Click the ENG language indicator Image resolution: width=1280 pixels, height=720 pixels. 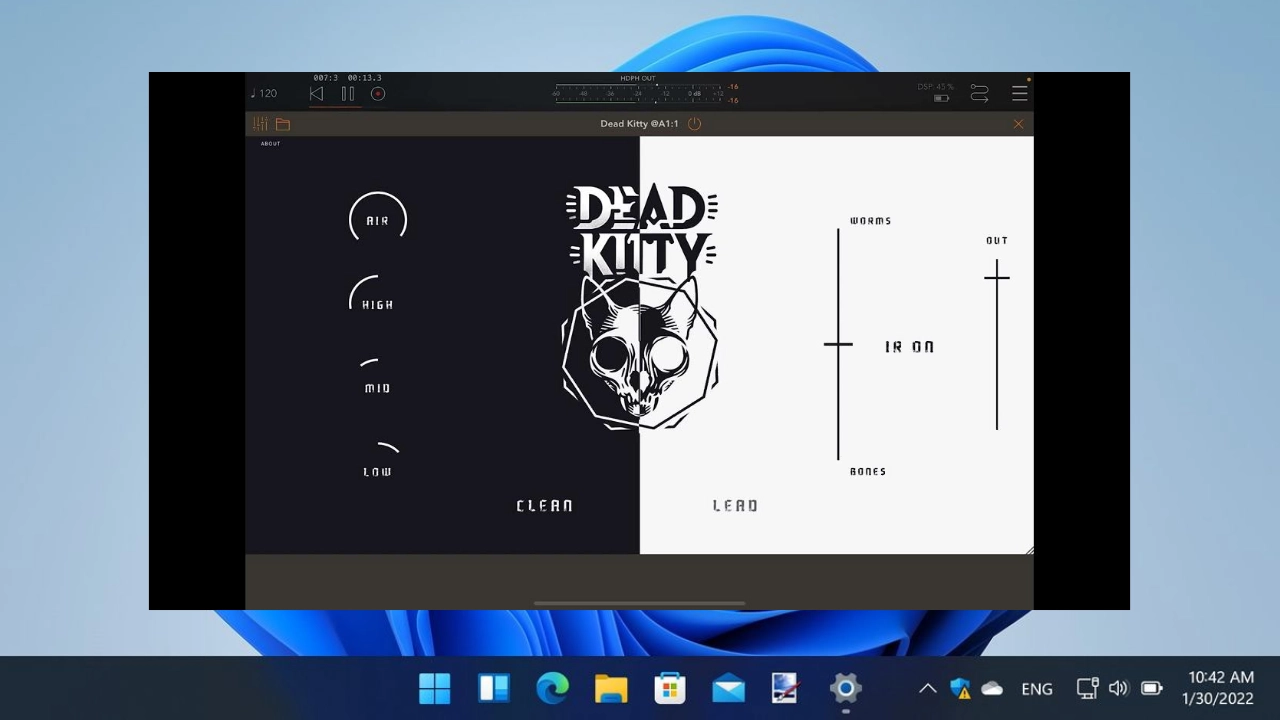coord(1037,689)
